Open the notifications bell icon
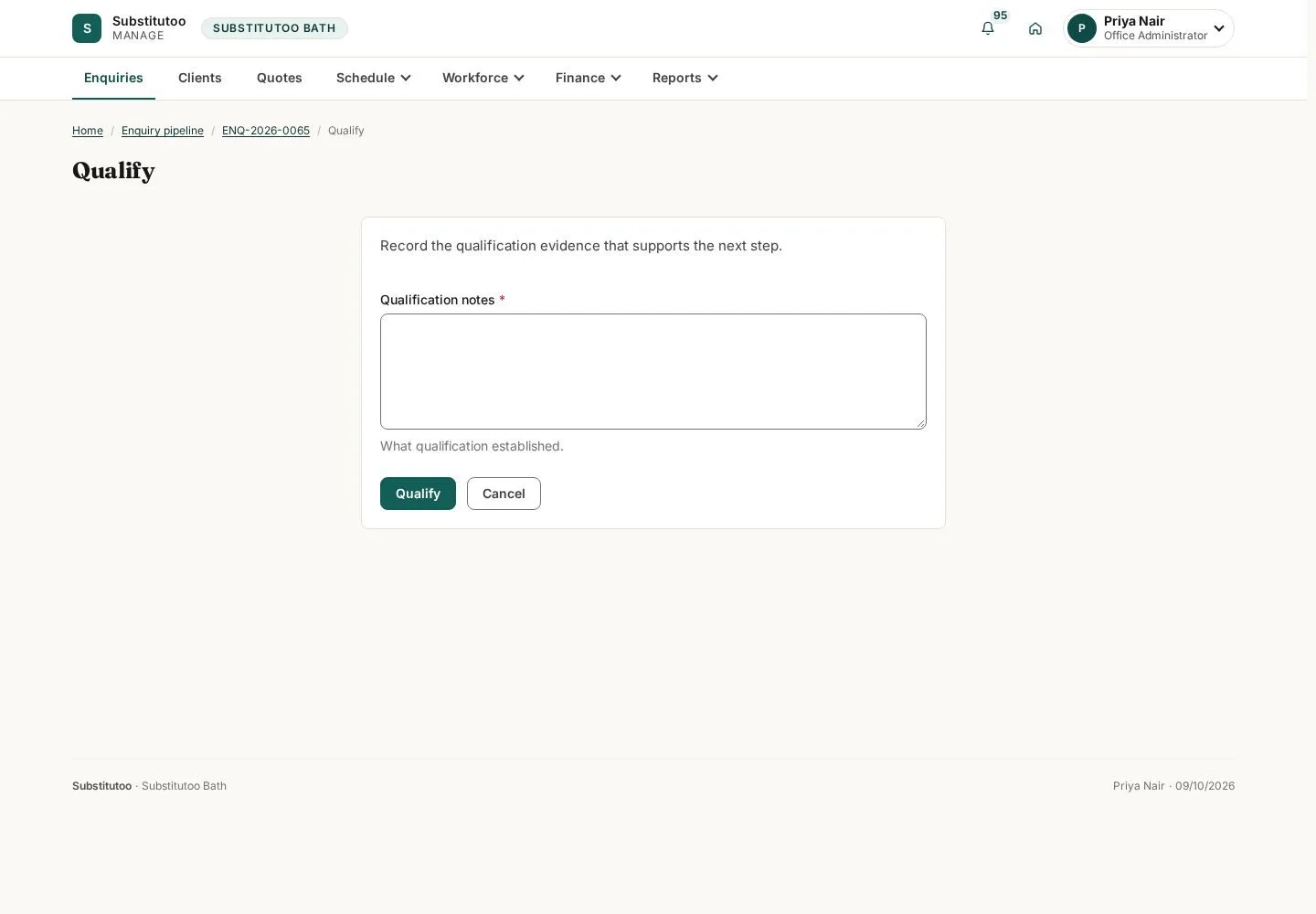Image resolution: width=1316 pixels, height=914 pixels. click(x=988, y=28)
